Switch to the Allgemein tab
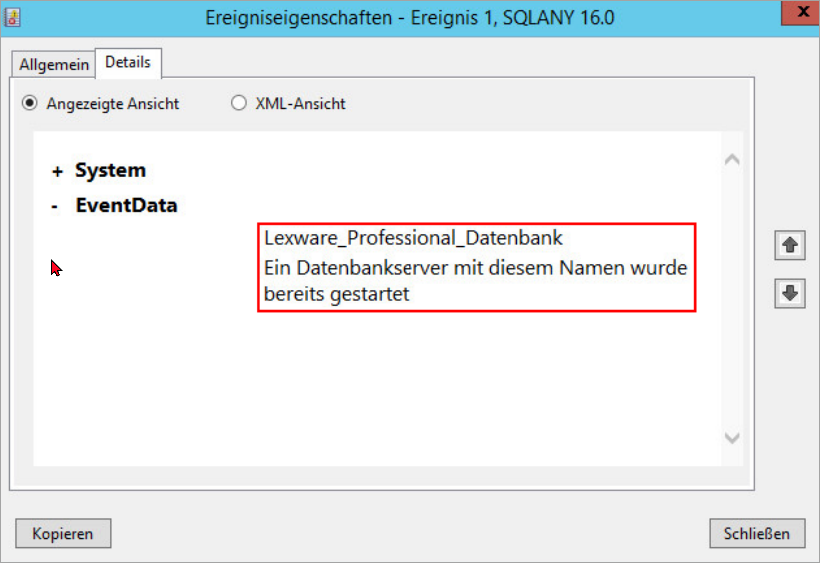 53,64
